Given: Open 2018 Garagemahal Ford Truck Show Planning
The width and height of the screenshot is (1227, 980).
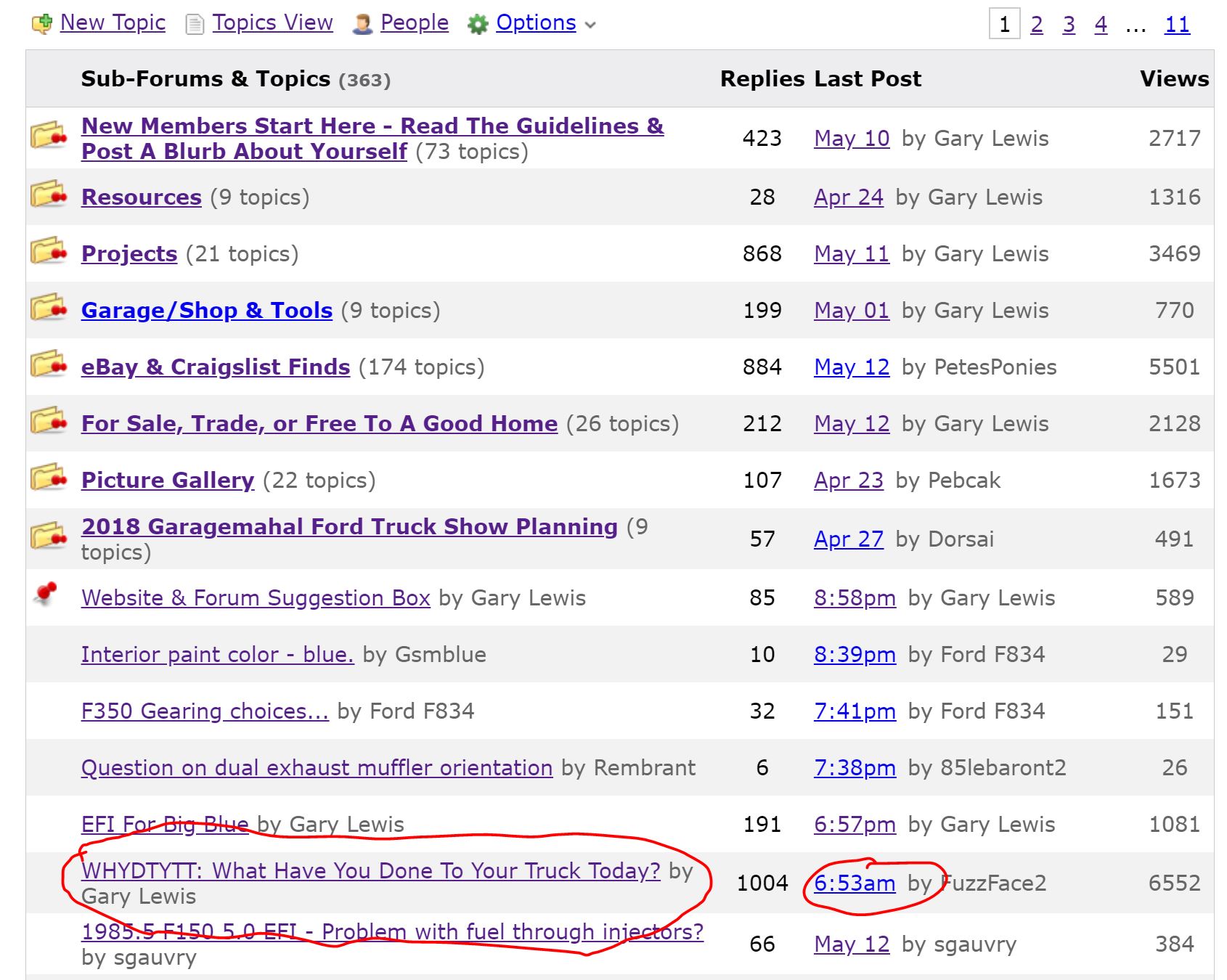Looking at the screenshot, I should pos(348,527).
